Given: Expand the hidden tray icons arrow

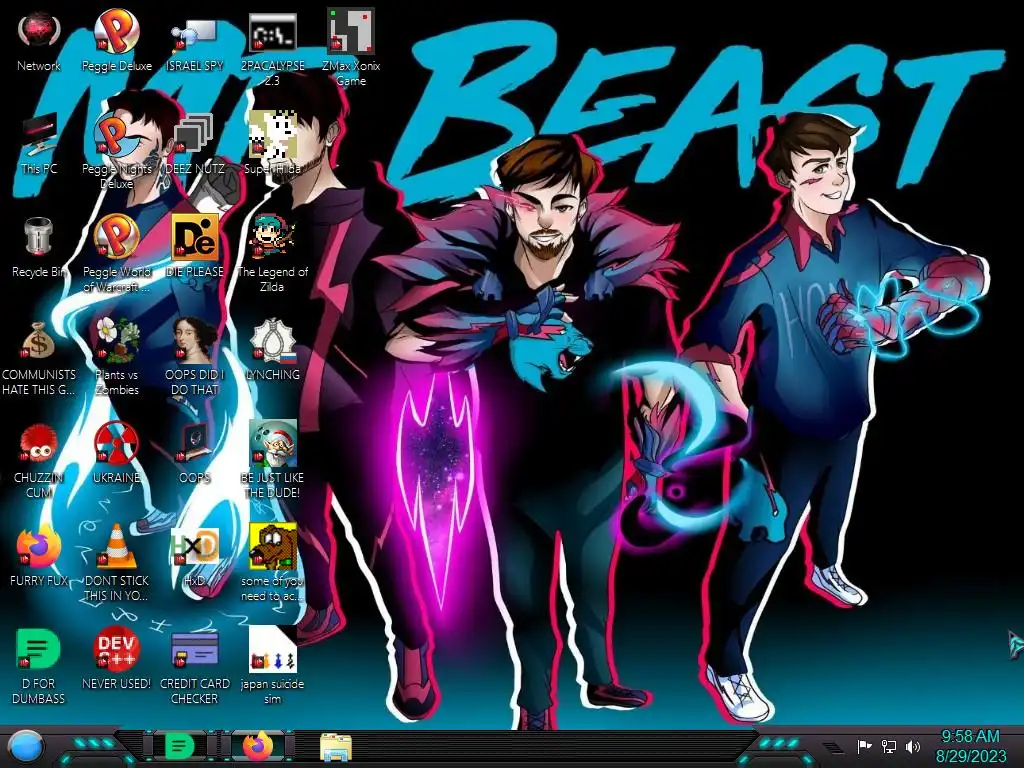Looking at the screenshot, I should (833, 747).
